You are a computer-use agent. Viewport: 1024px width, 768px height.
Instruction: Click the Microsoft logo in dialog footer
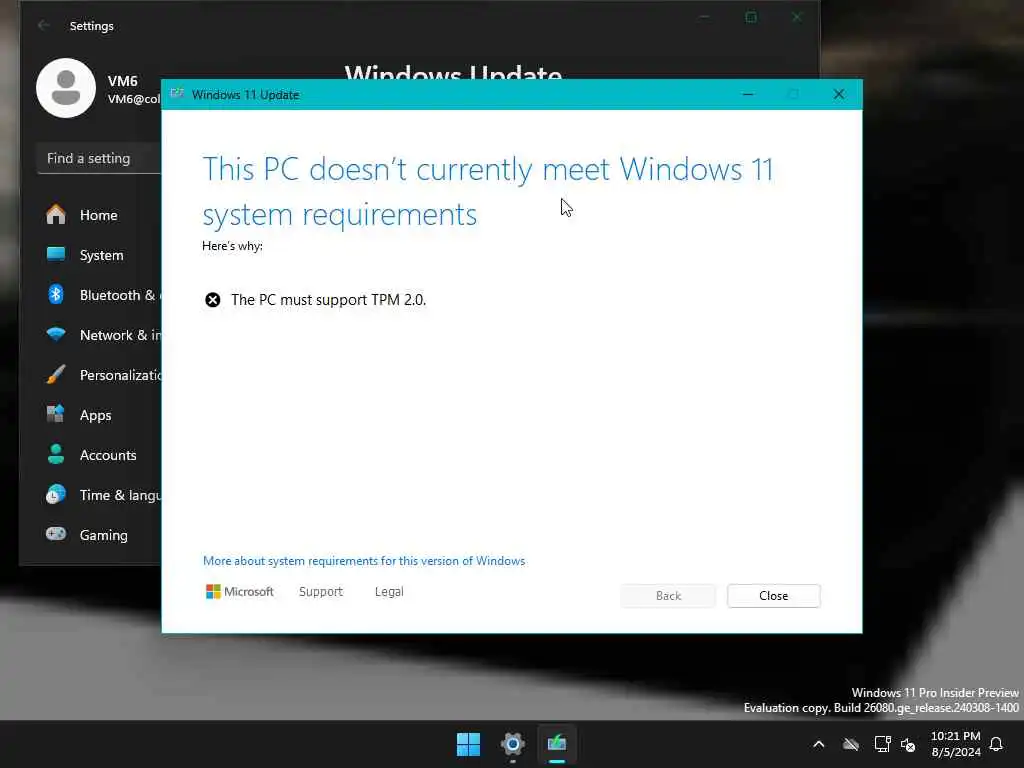(240, 592)
